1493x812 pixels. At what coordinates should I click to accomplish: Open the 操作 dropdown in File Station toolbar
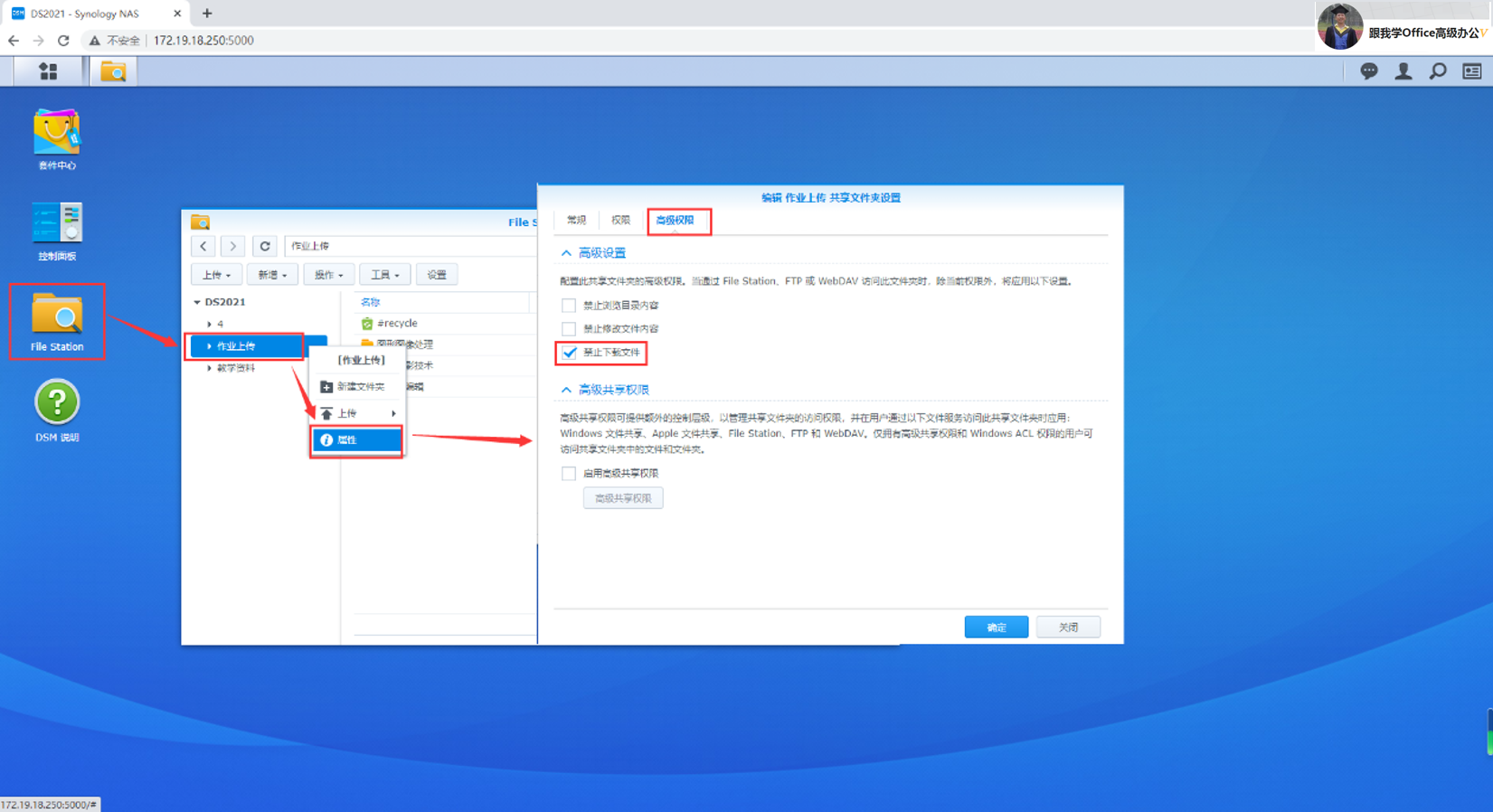tap(328, 275)
